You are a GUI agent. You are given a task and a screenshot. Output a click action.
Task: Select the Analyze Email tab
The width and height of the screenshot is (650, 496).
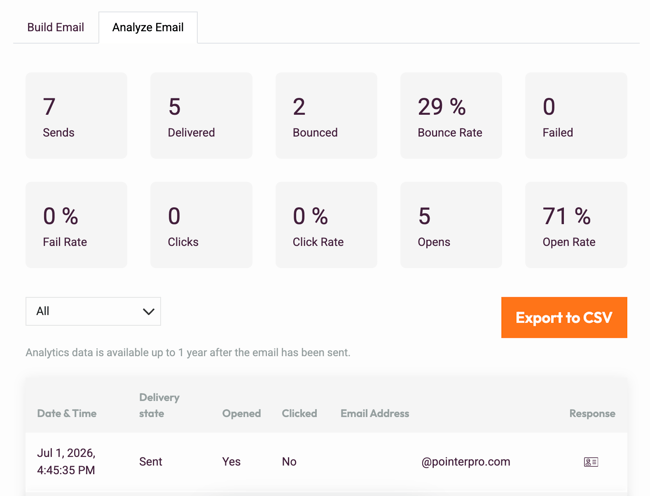pos(148,27)
